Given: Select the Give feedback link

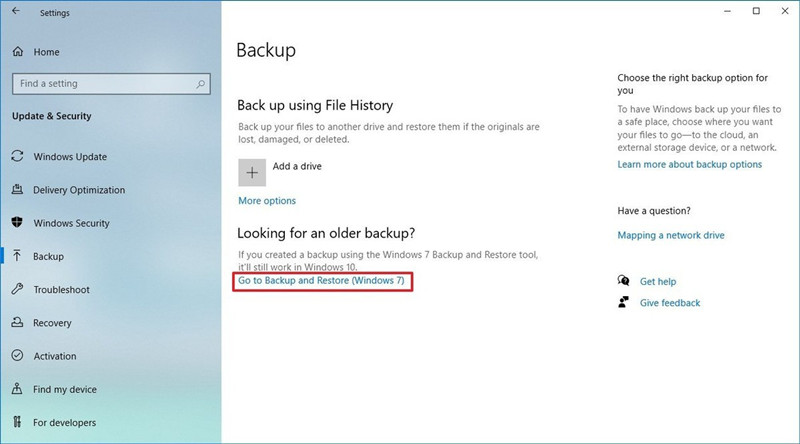Looking at the screenshot, I should 669,303.
